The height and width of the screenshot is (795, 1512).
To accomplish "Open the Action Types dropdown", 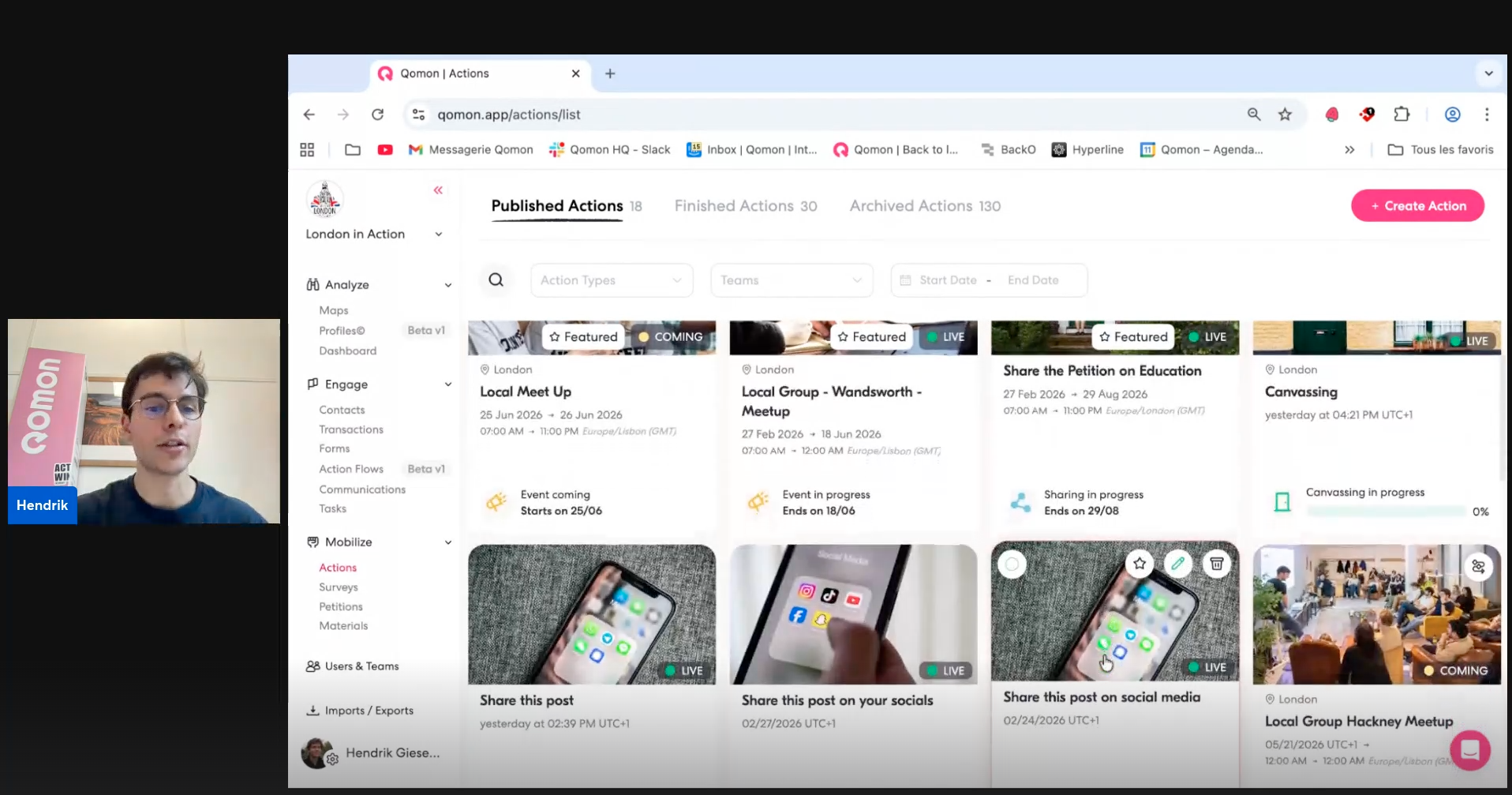I will pos(611,280).
